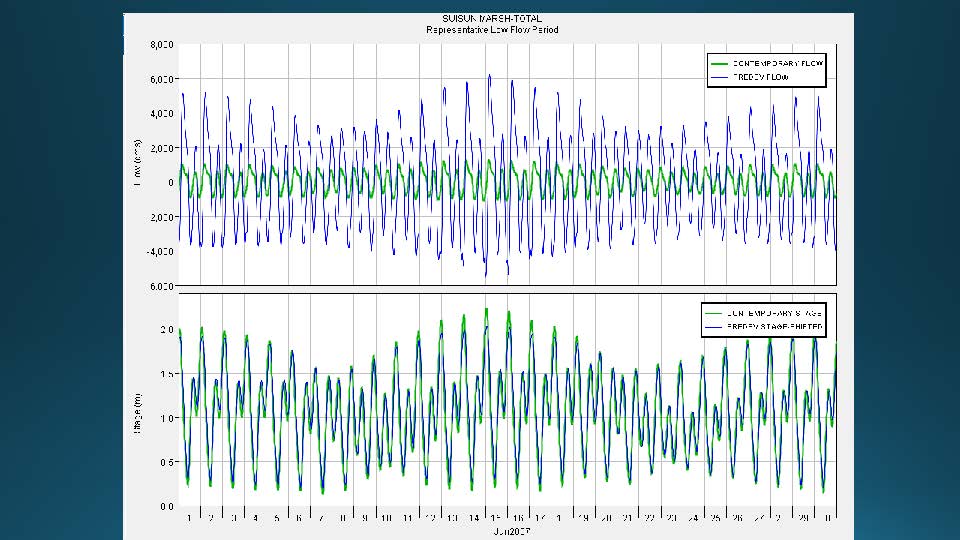Click the 0 tick on flow axis

pyautogui.click(x=171, y=183)
